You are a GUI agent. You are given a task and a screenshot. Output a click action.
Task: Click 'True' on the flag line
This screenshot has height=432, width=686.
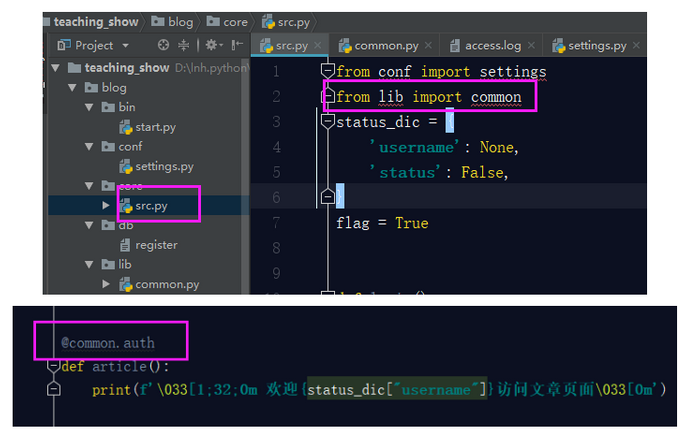click(x=412, y=223)
